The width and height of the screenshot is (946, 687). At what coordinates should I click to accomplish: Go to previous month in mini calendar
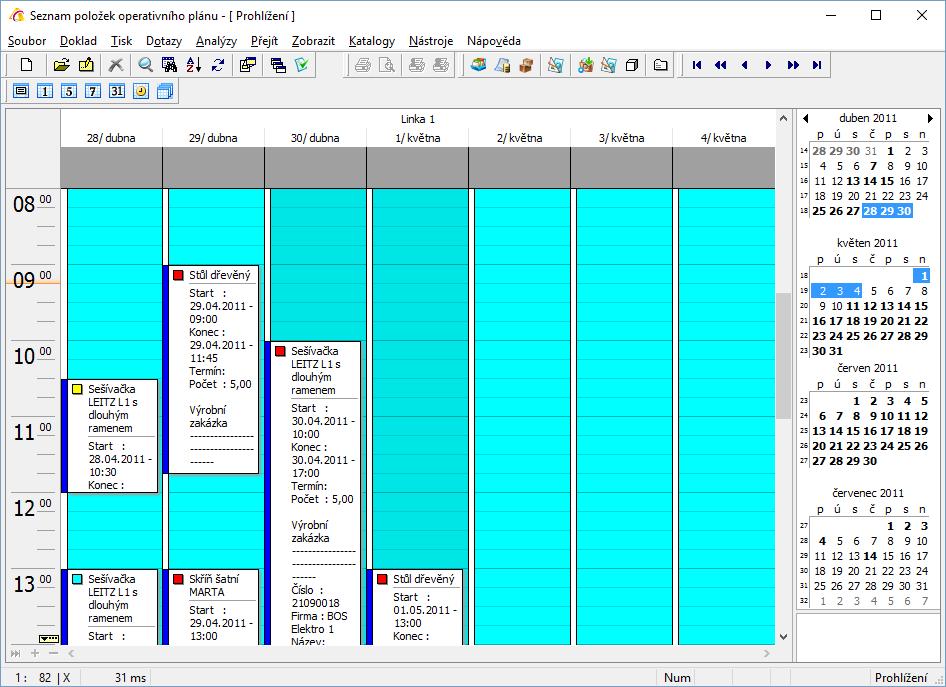[805, 118]
